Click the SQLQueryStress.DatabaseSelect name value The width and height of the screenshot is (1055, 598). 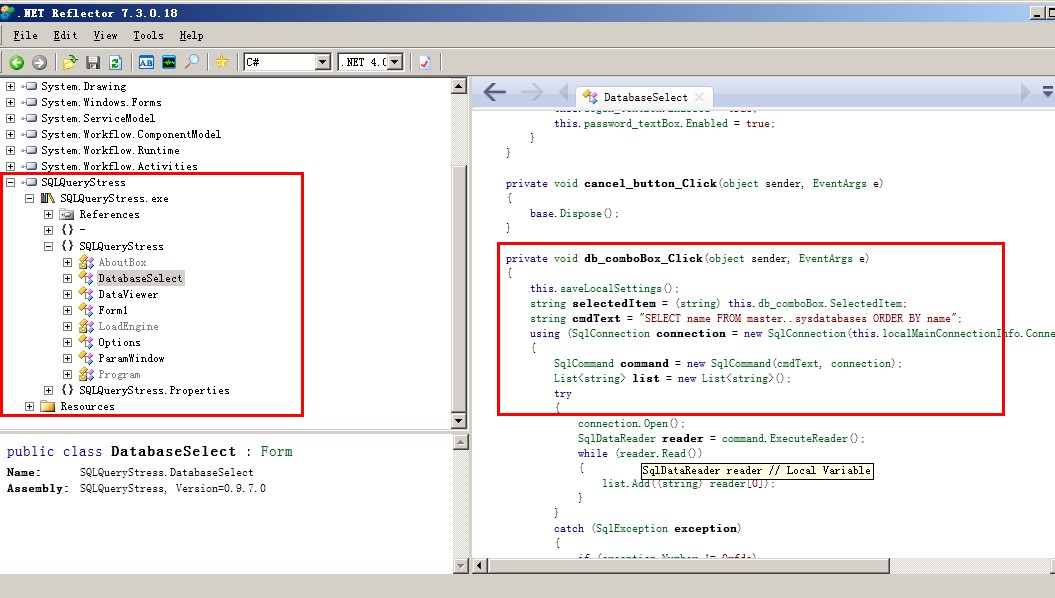[166, 472]
